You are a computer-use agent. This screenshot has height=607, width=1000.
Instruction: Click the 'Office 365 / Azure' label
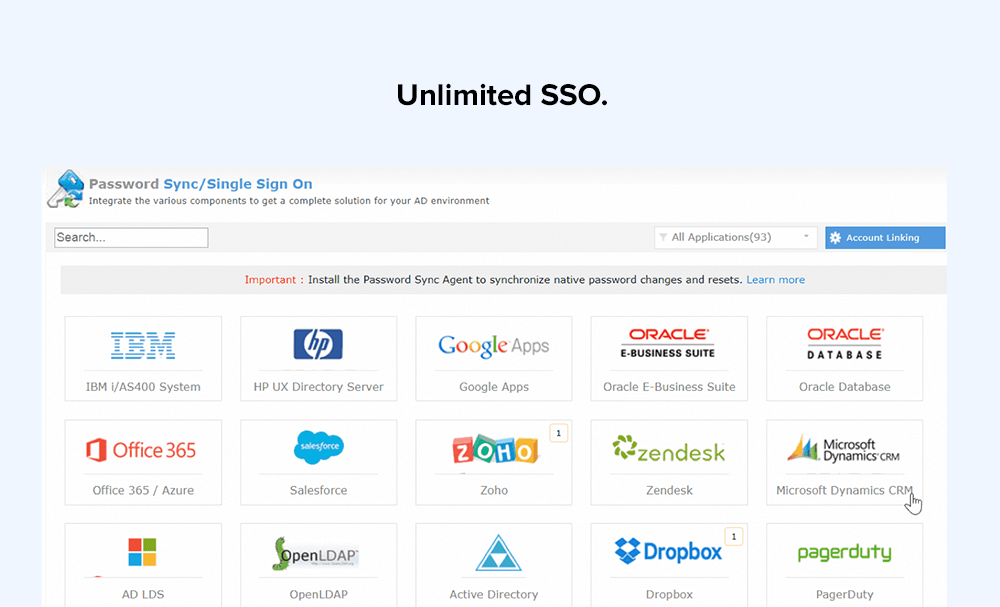[143, 490]
